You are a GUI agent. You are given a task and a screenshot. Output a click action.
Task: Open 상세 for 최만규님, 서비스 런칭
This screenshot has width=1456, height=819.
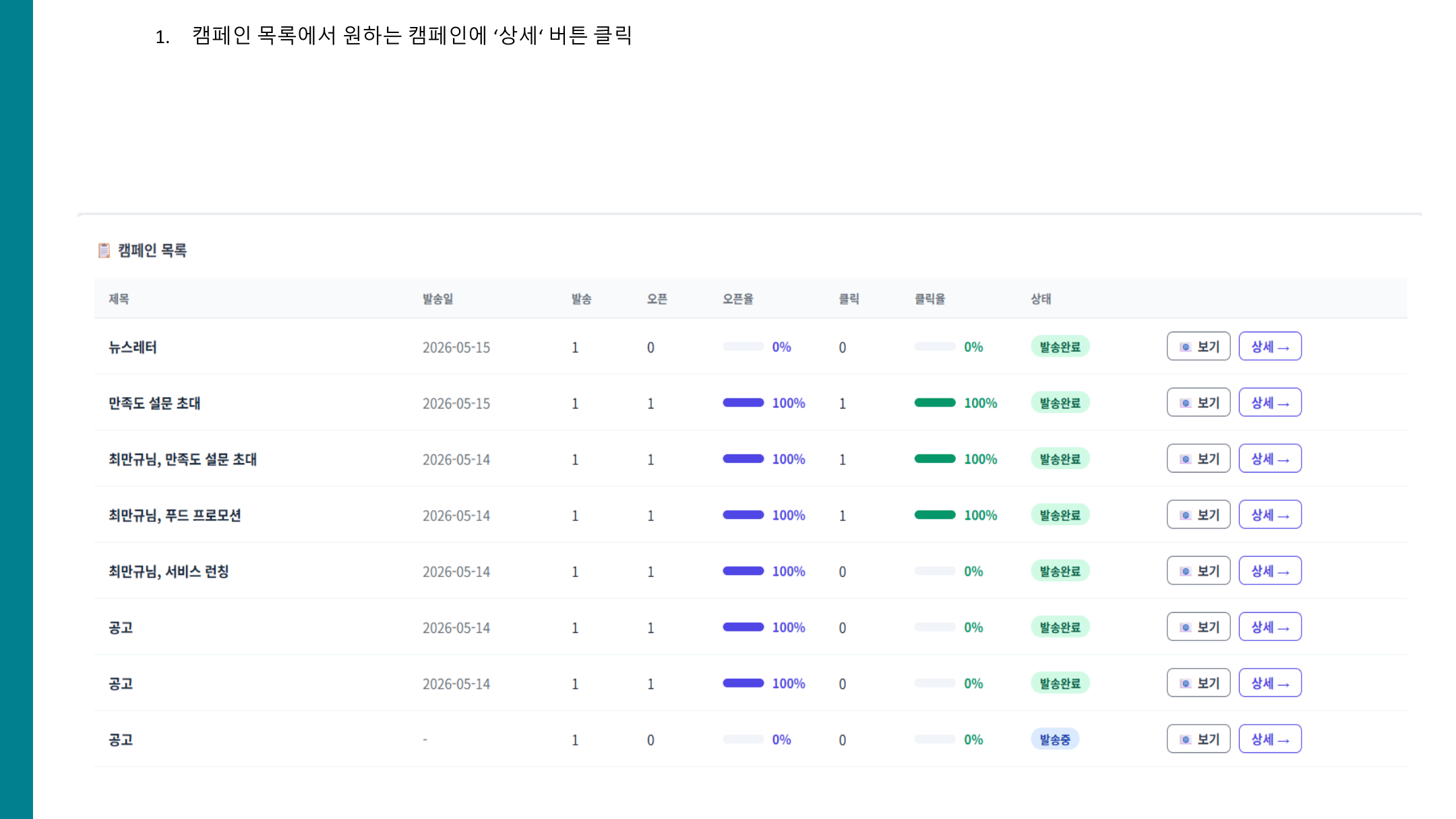coord(1270,570)
